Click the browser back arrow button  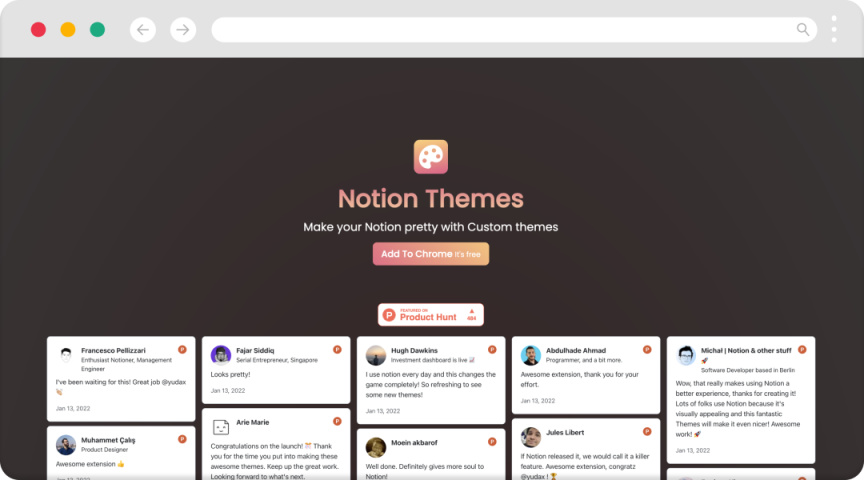click(x=143, y=30)
